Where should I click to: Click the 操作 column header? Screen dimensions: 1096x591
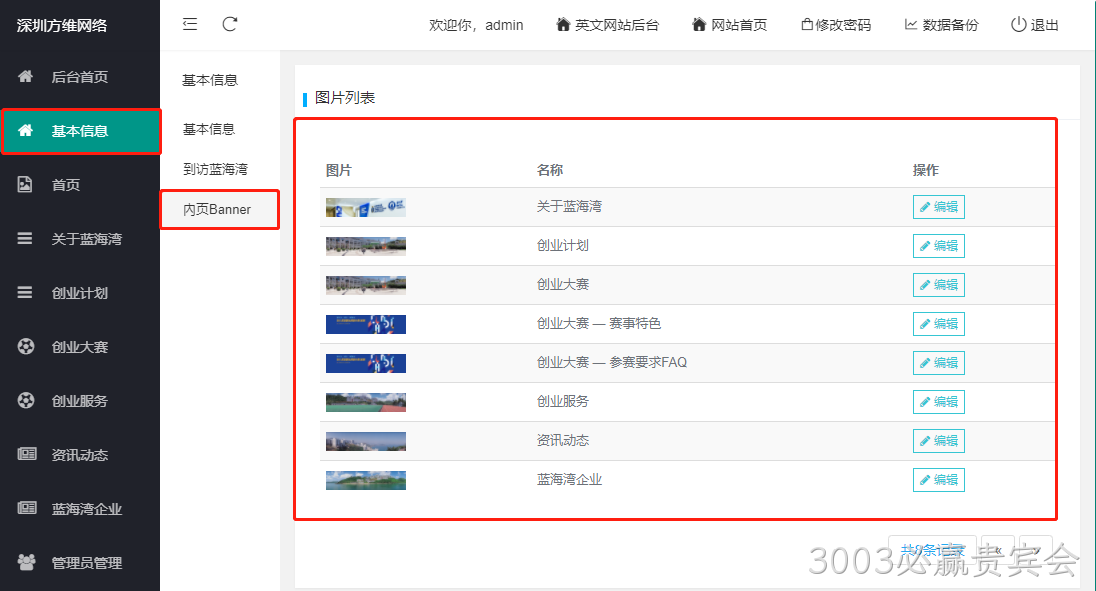pyautogui.click(x=925, y=170)
